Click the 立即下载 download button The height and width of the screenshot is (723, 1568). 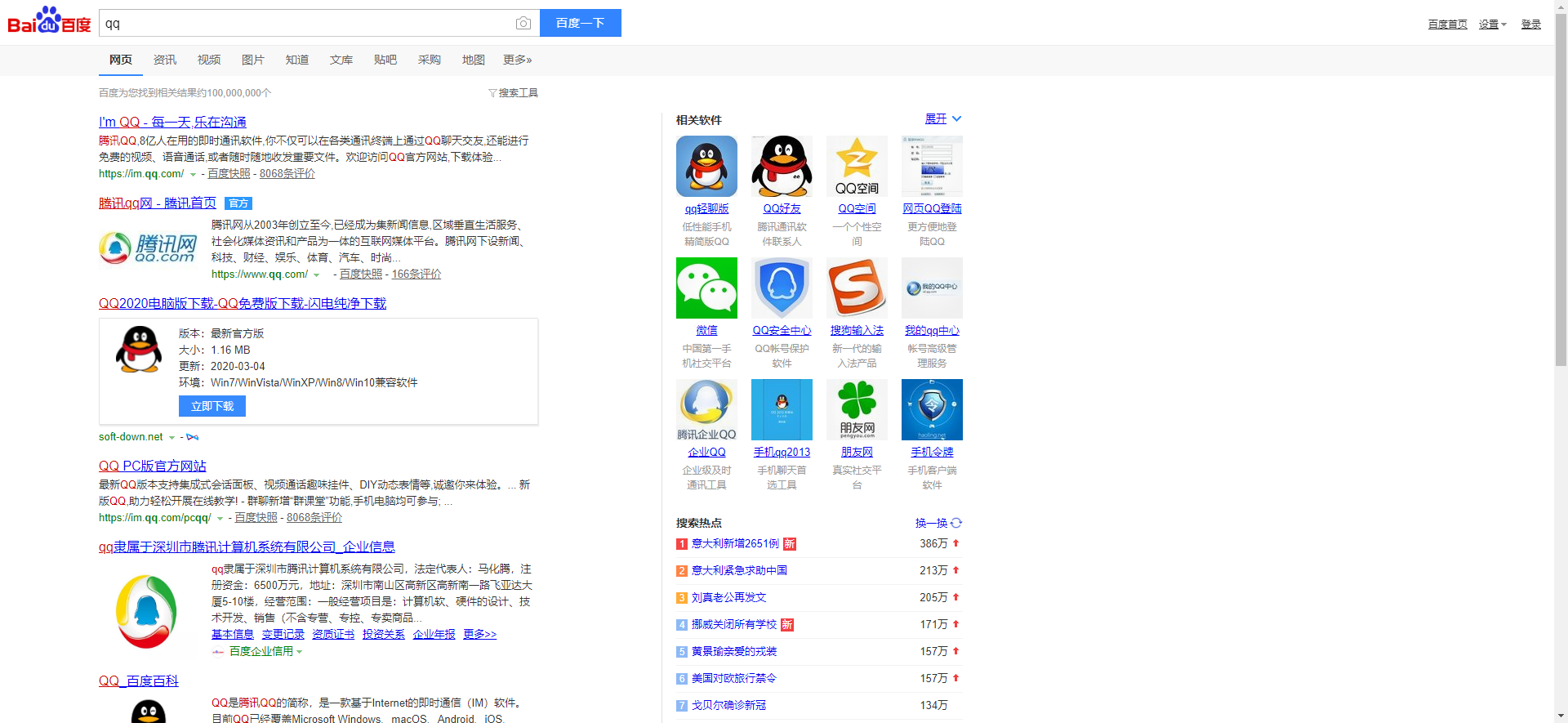point(212,406)
